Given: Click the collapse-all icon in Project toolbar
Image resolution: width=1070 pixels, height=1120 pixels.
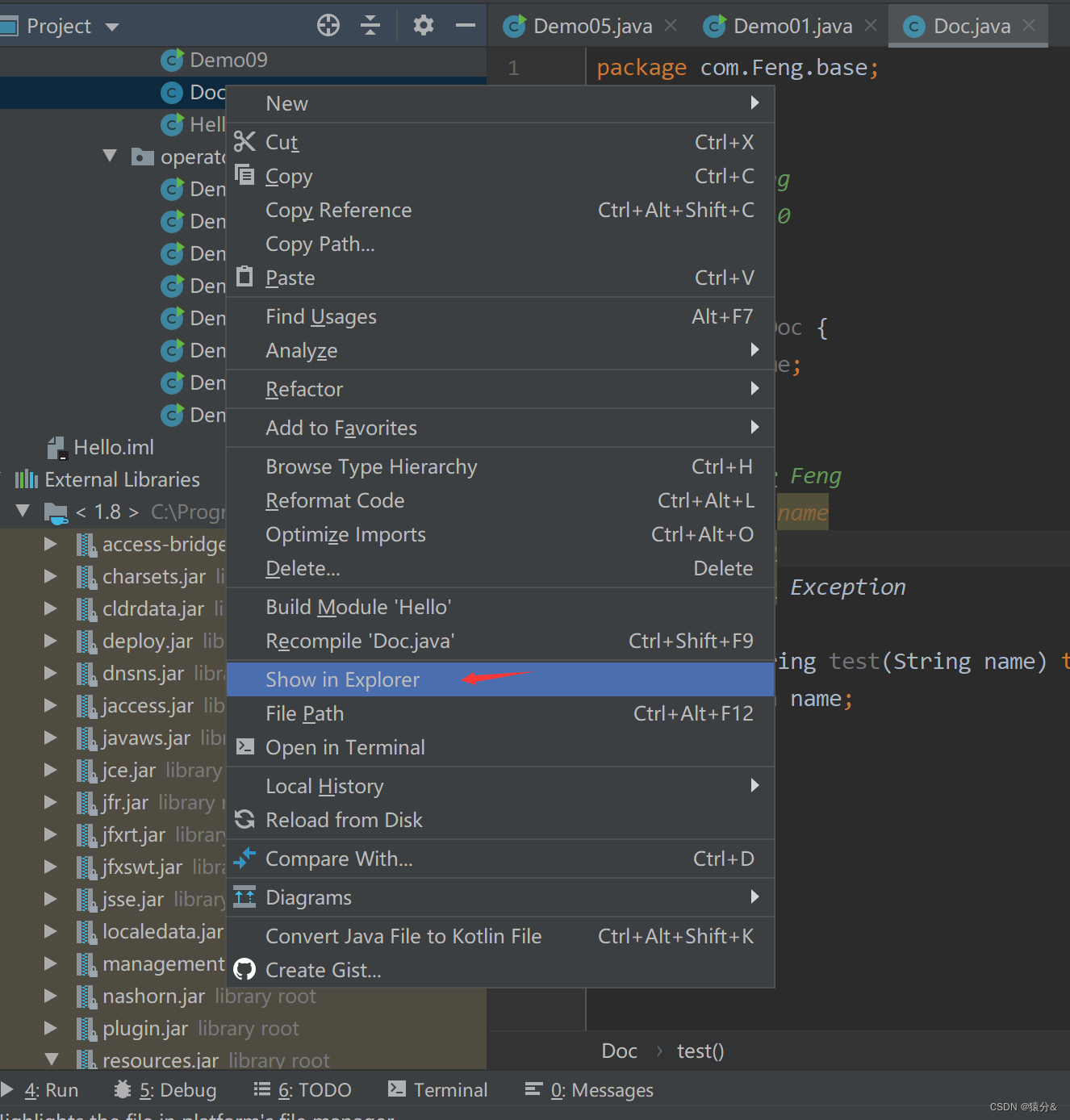Looking at the screenshot, I should [370, 25].
